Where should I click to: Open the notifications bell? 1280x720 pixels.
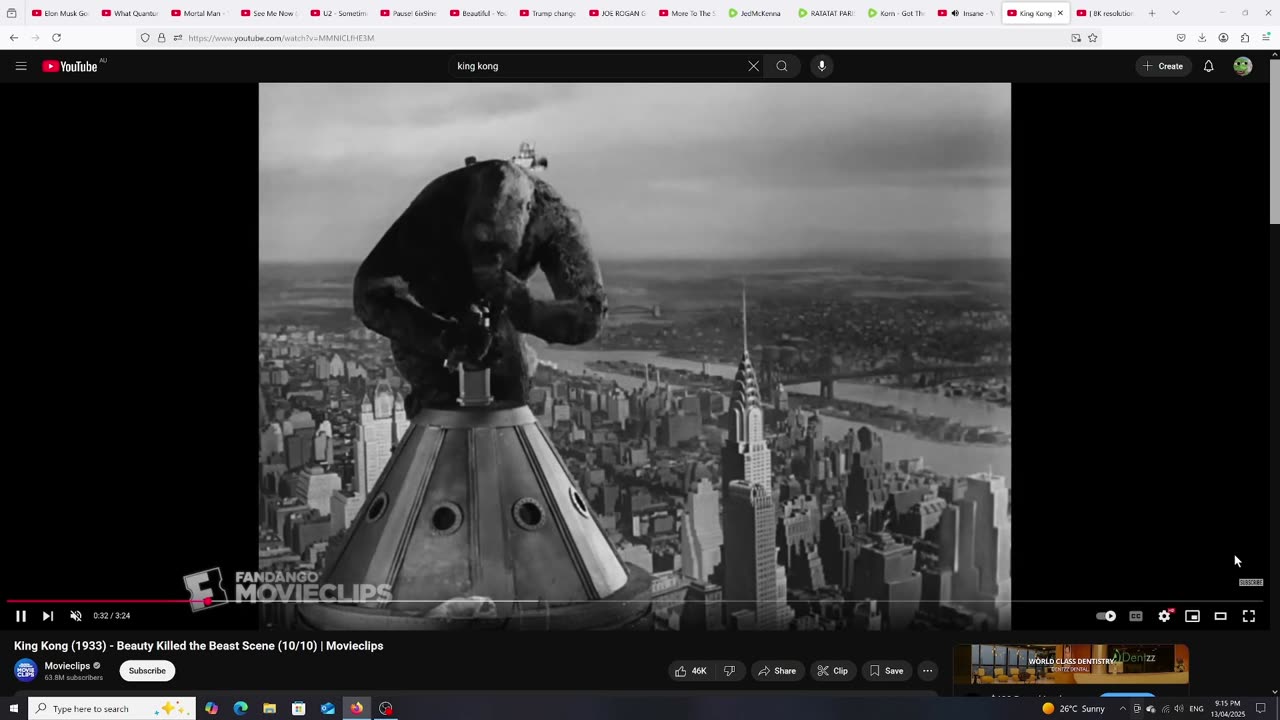[x=1208, y=66]
